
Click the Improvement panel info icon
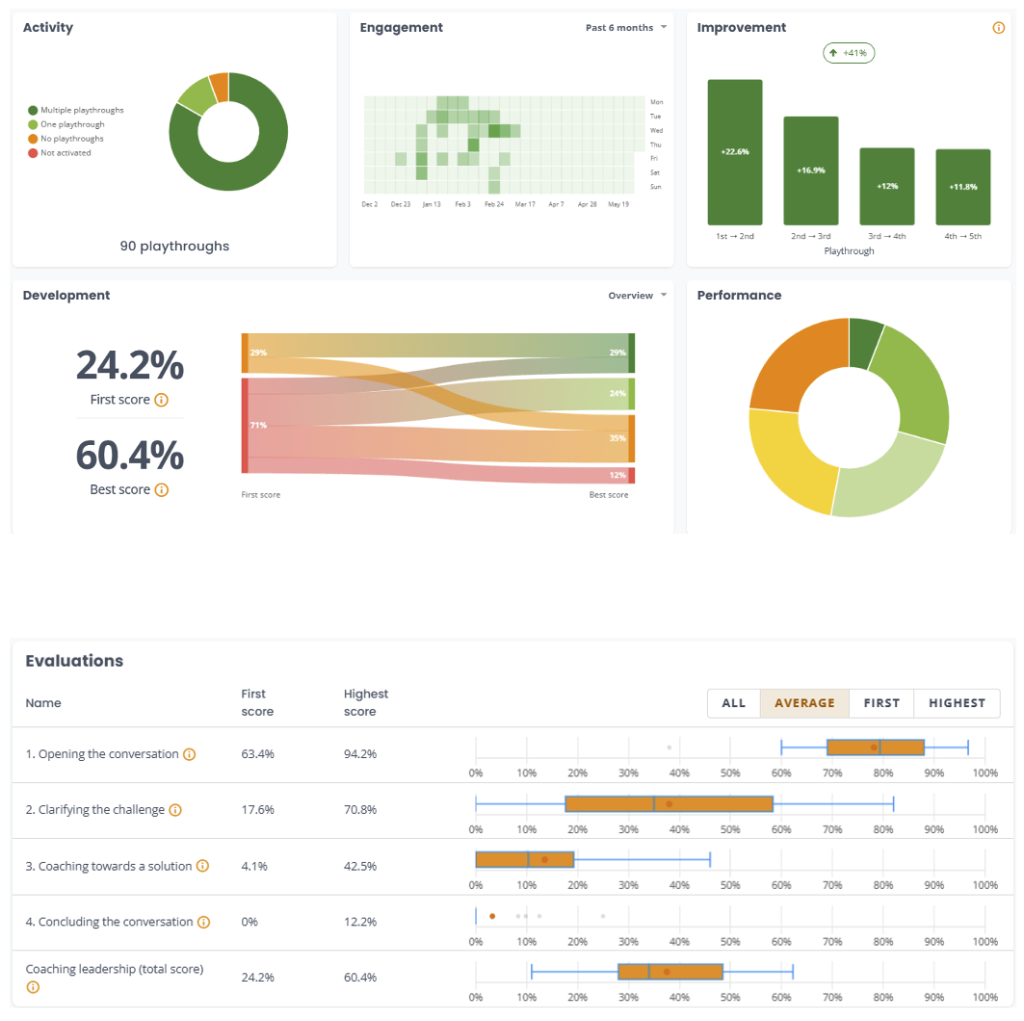coord(998,27)
